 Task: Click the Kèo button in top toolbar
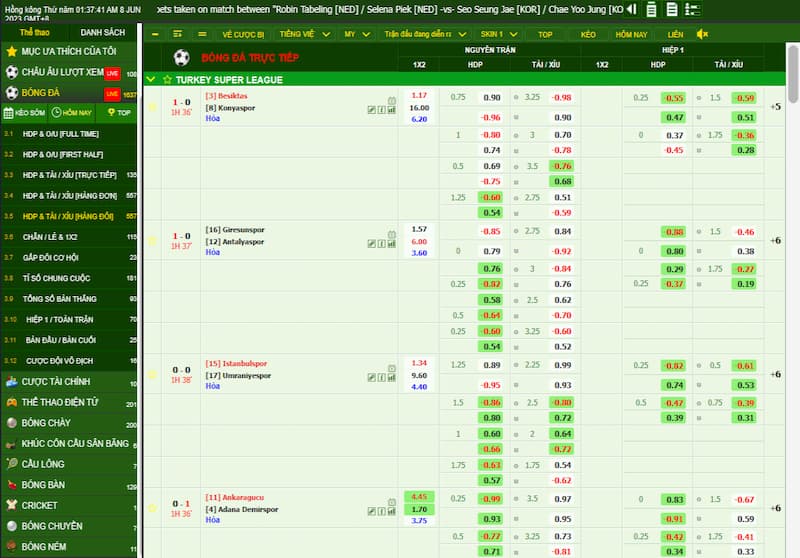[588, 34]
